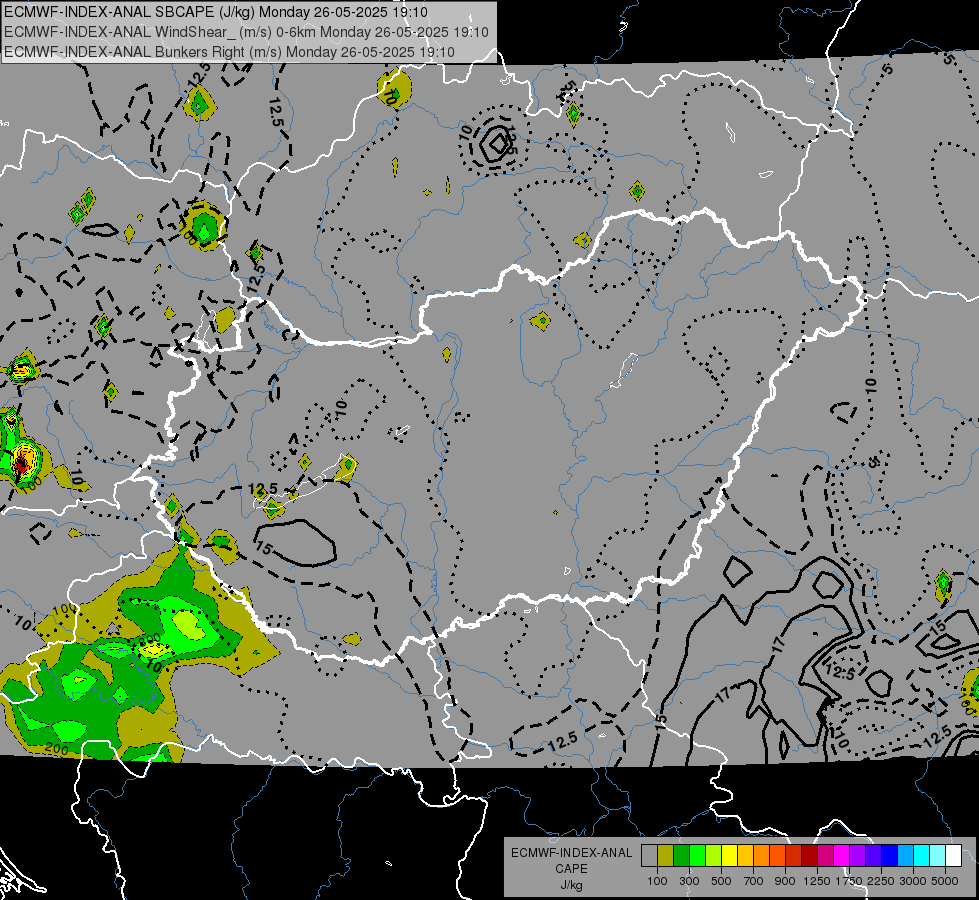Pick the dark red legend swatch before 1250
The width and height of the screenshot is (979, 900).
pos(810,856)
